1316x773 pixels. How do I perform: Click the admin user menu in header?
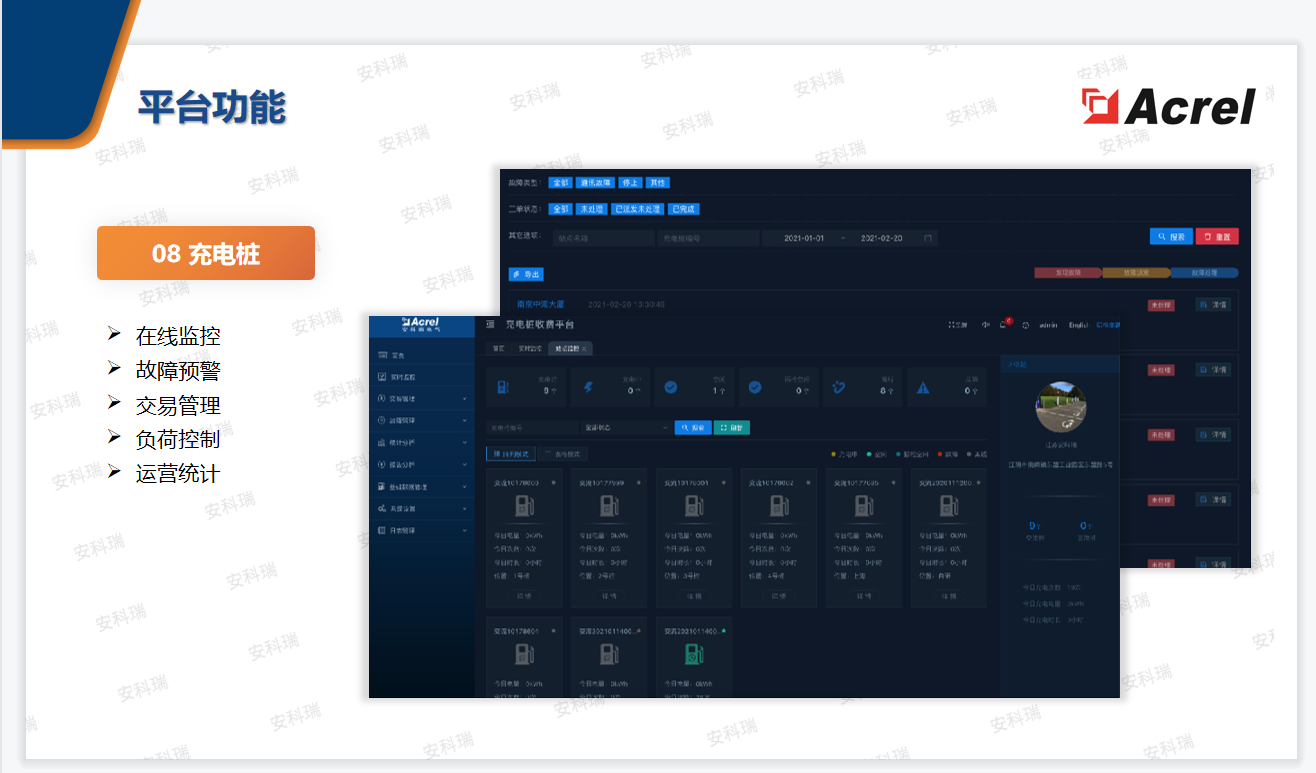(1048, 325)
